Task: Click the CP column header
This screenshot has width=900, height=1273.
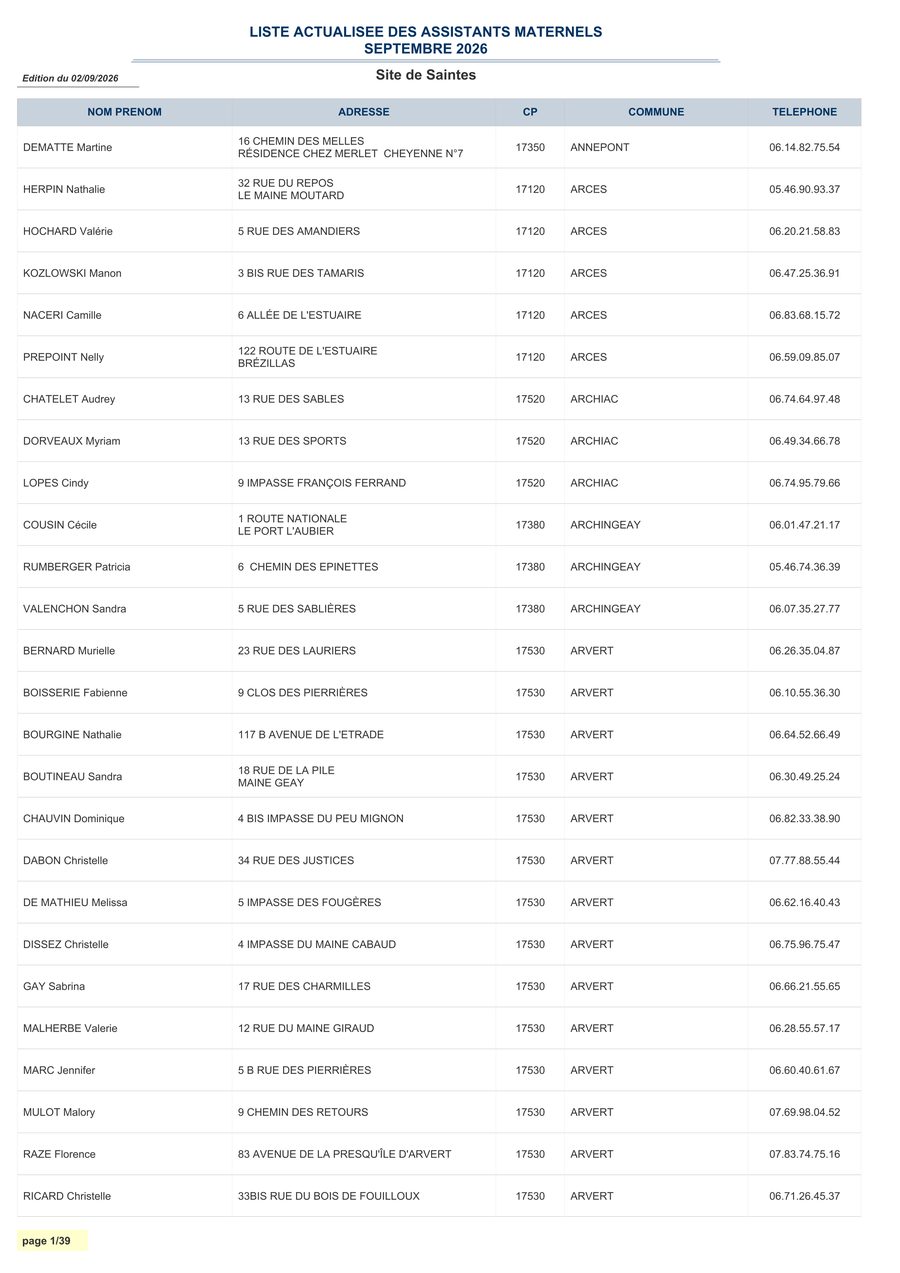Action: tap(530, 112)
